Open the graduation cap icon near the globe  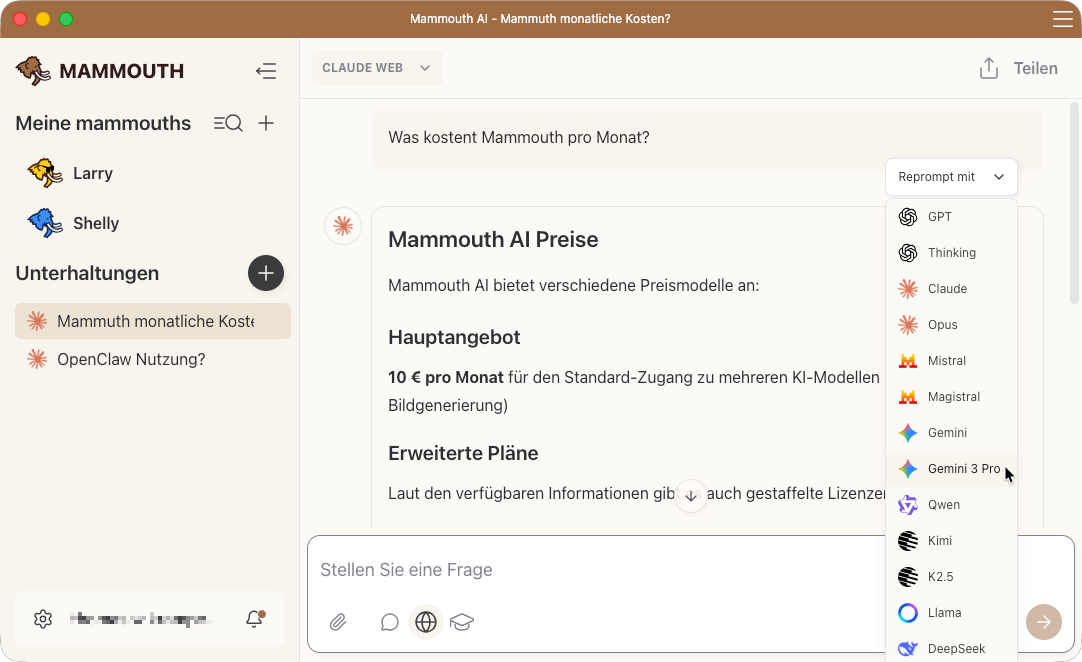coord(462,622)
